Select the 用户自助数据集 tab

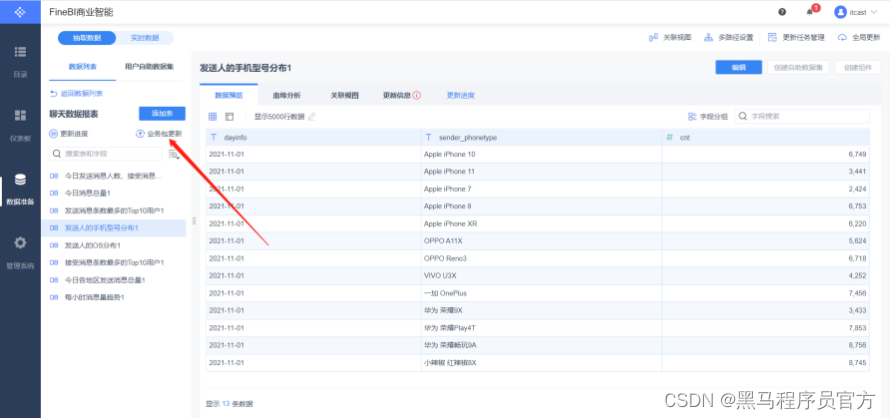pyautogui.click(x=149, y=67)
